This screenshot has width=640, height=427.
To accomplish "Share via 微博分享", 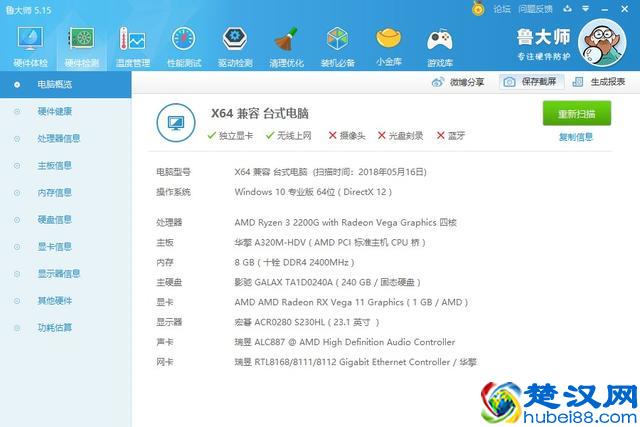I will click(458, 82).
